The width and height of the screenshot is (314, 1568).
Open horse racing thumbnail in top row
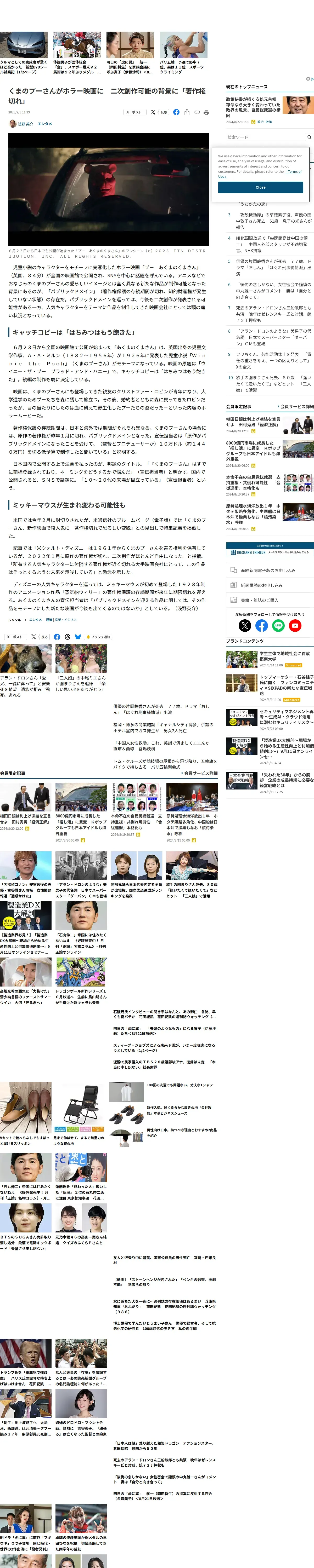click(x=77, y=44)
